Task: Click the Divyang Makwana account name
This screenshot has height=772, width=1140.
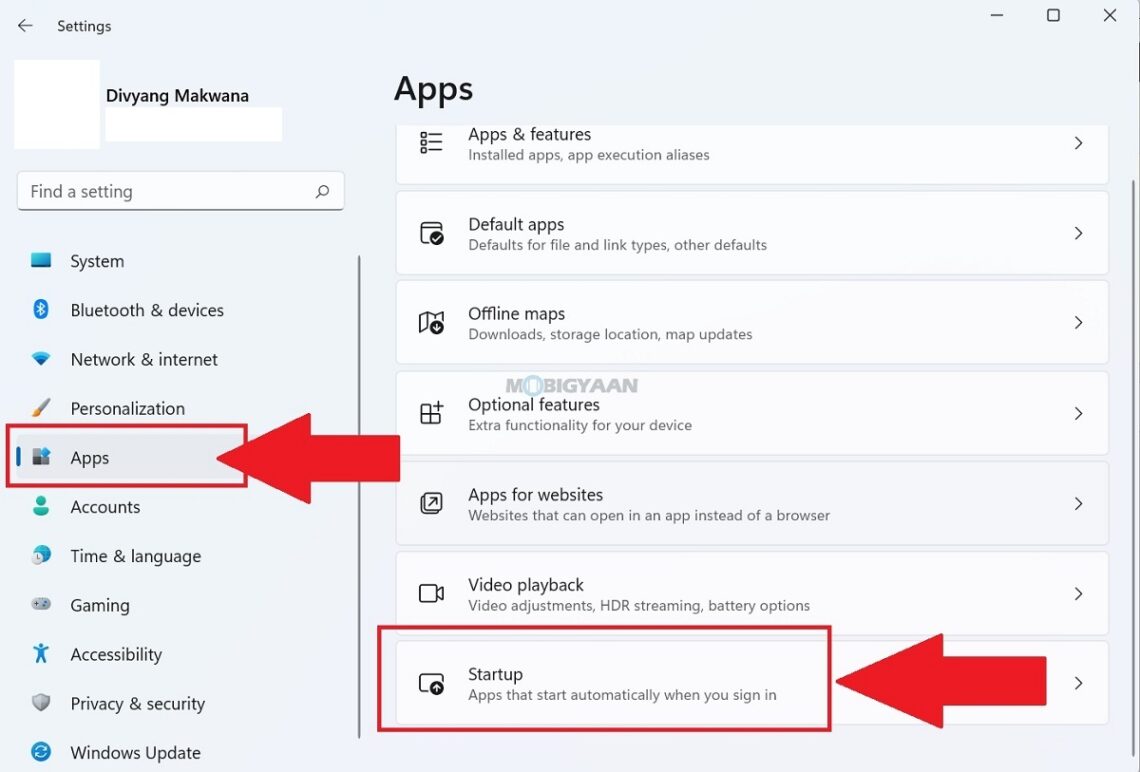Action: [177, 95]
